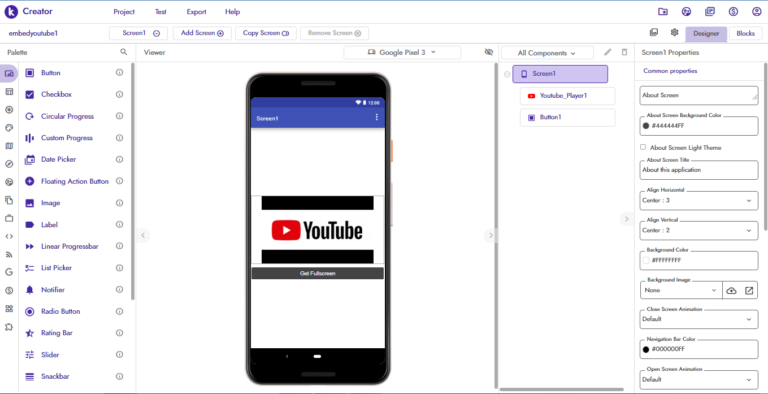Open the Close Screen Animation dropdown
The image size is (768, 394).
(x=699, y=319)
